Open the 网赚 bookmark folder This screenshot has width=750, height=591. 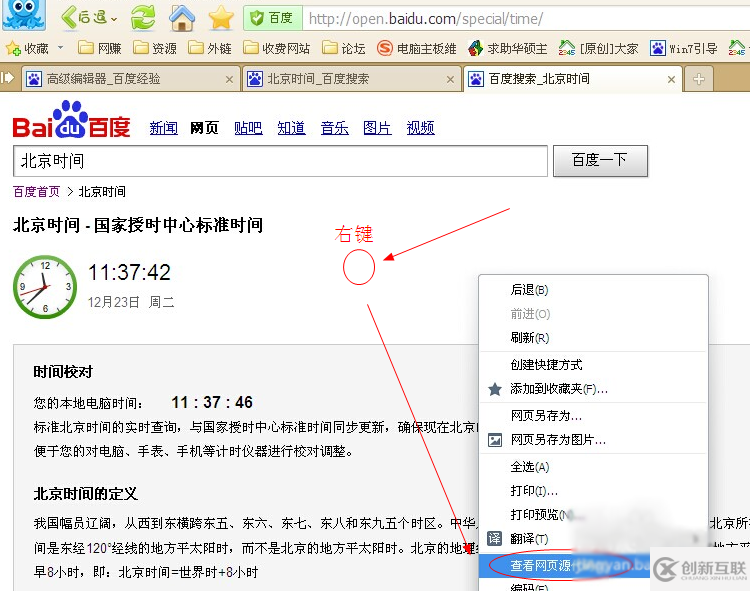(99, 48)
